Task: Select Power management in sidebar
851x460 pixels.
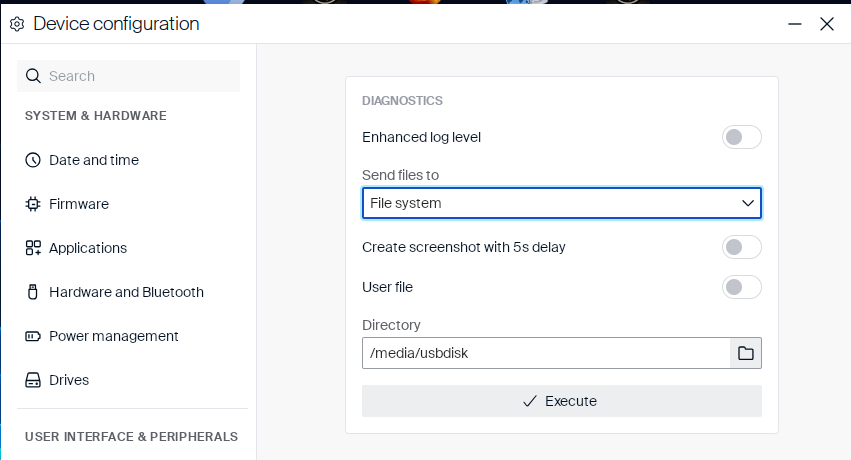Action: (113, 336)
